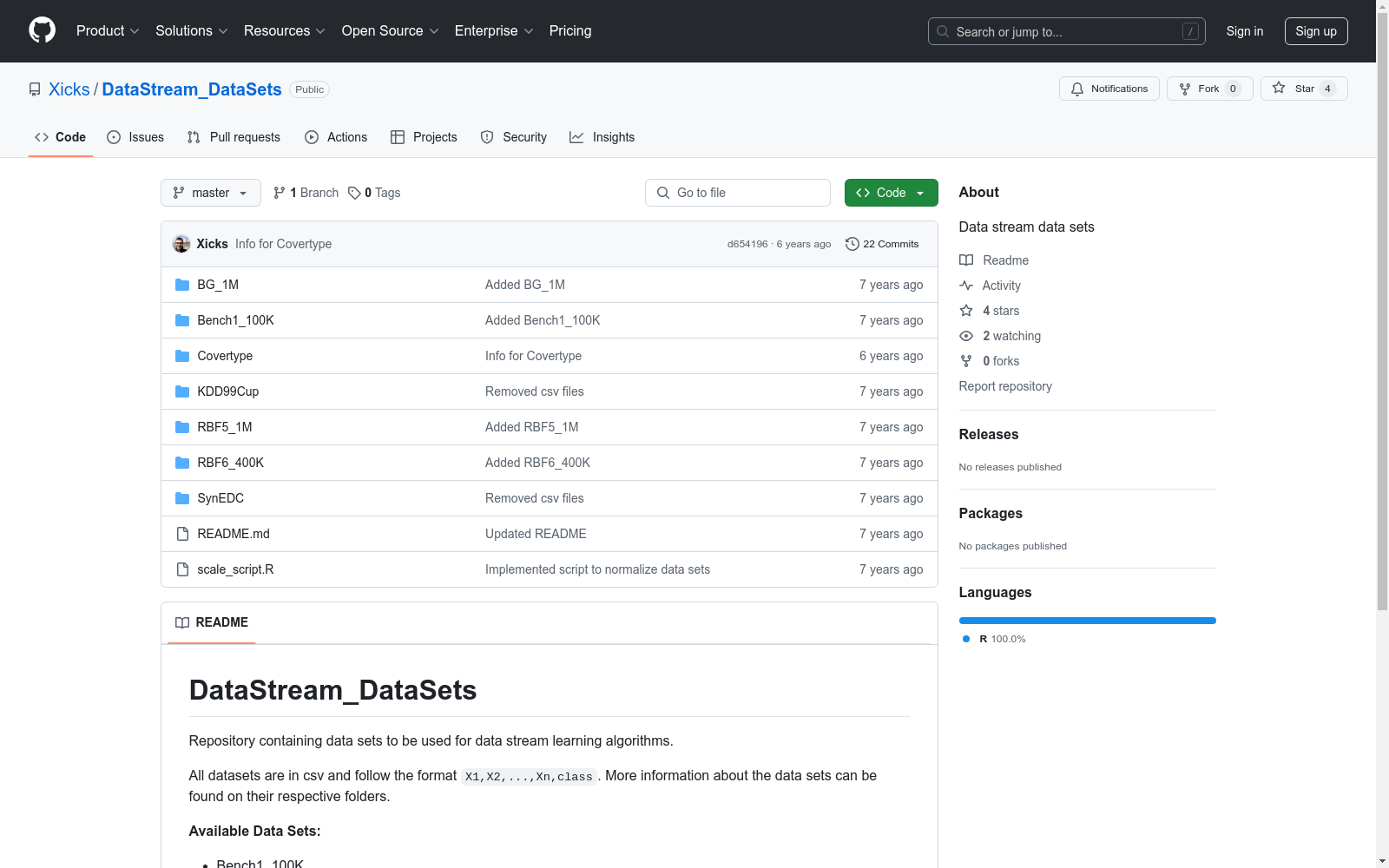Click the notifications bell icon

(1077, 89)
